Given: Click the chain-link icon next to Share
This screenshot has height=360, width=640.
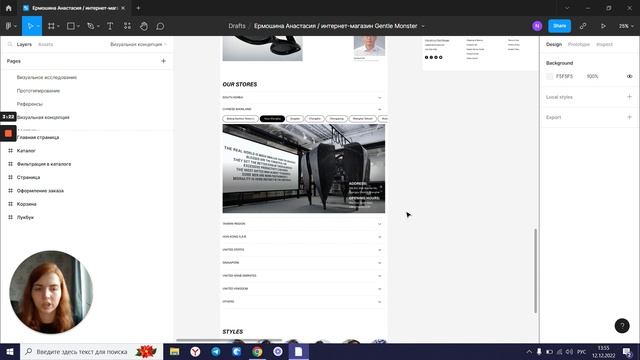Looking at the screenshot, I should point(583,26).
